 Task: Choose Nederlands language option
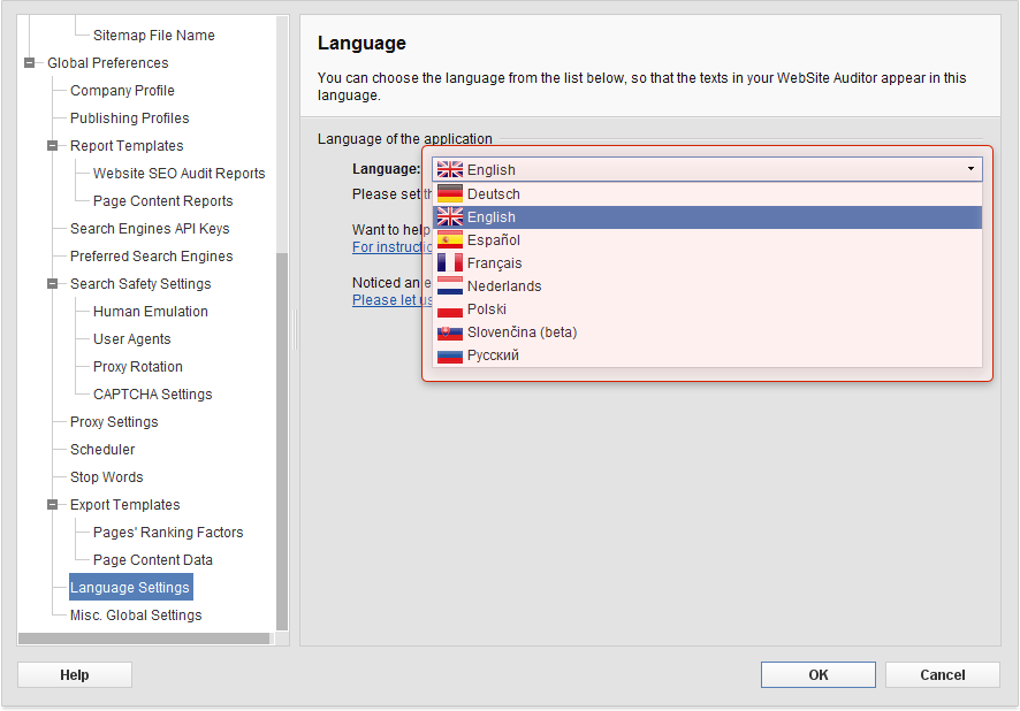[x=707, y=286]
